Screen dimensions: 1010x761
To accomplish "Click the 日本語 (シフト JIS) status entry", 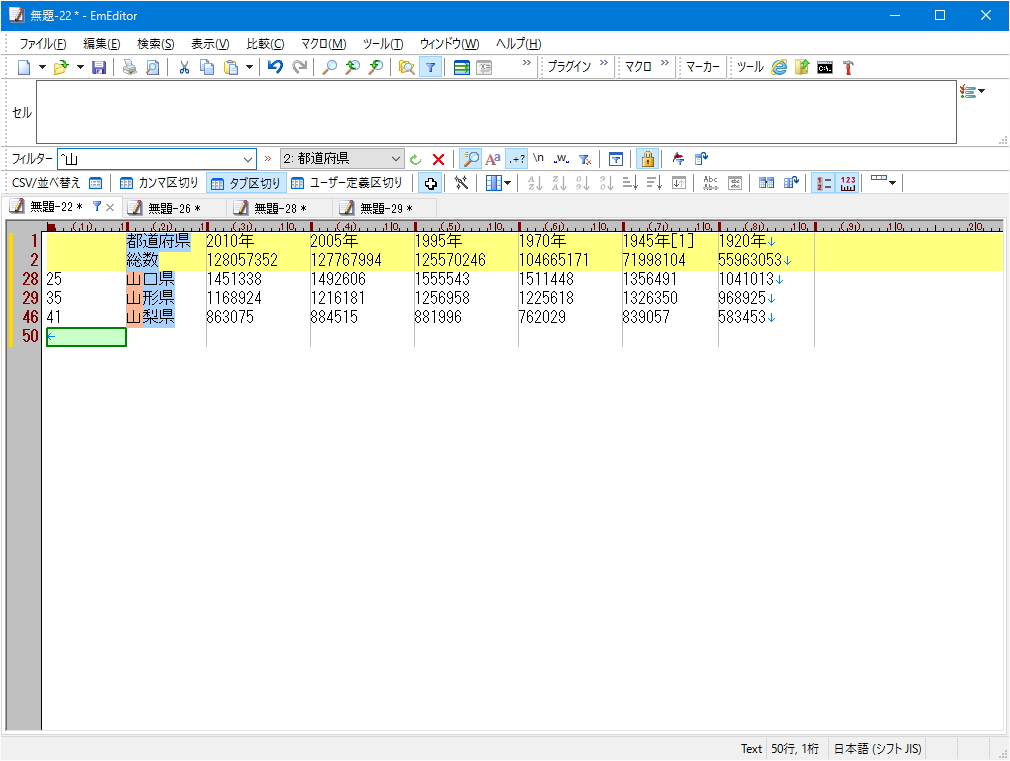I will click(x=877, y=749).
